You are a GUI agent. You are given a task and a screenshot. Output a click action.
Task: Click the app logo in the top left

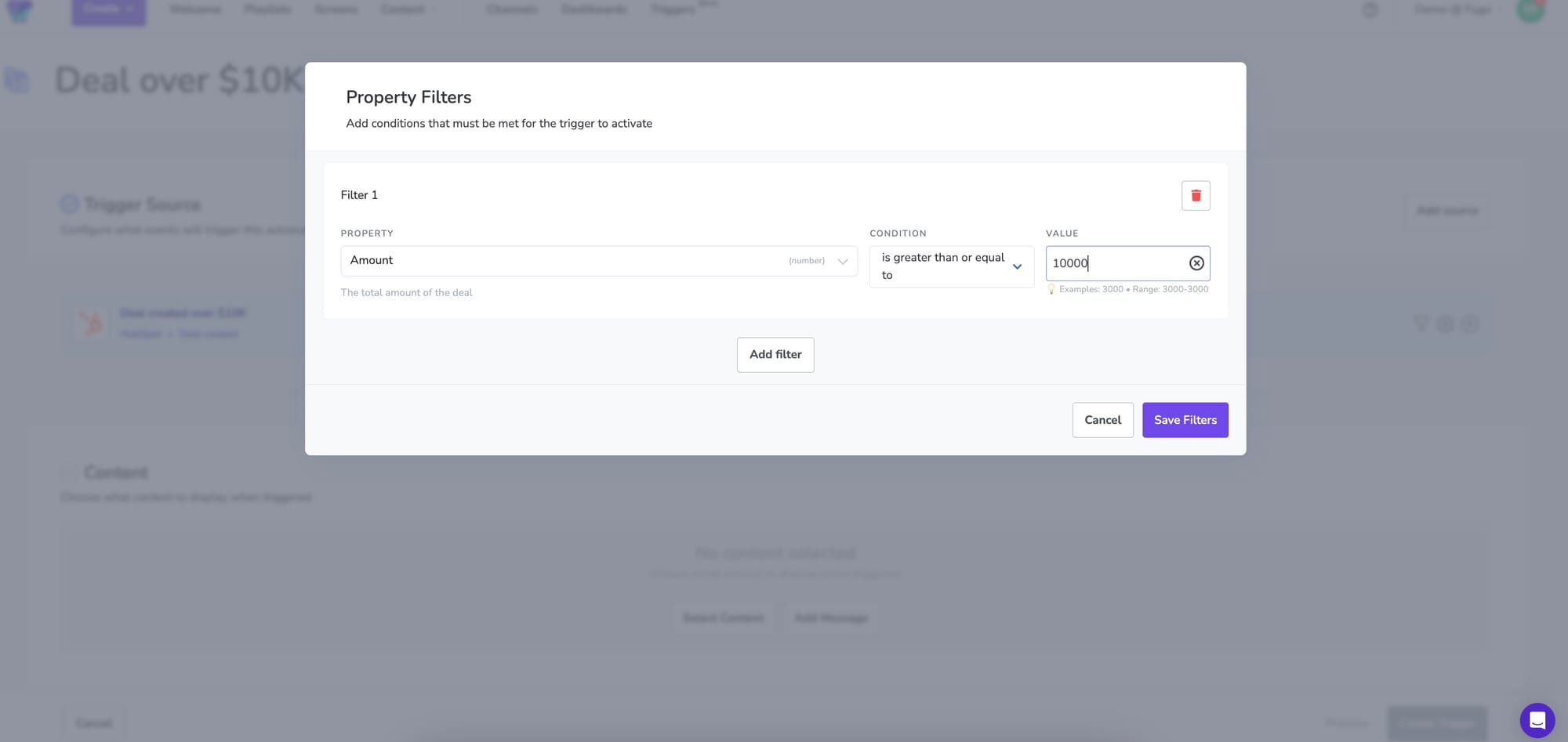click(x=20, y=10)
